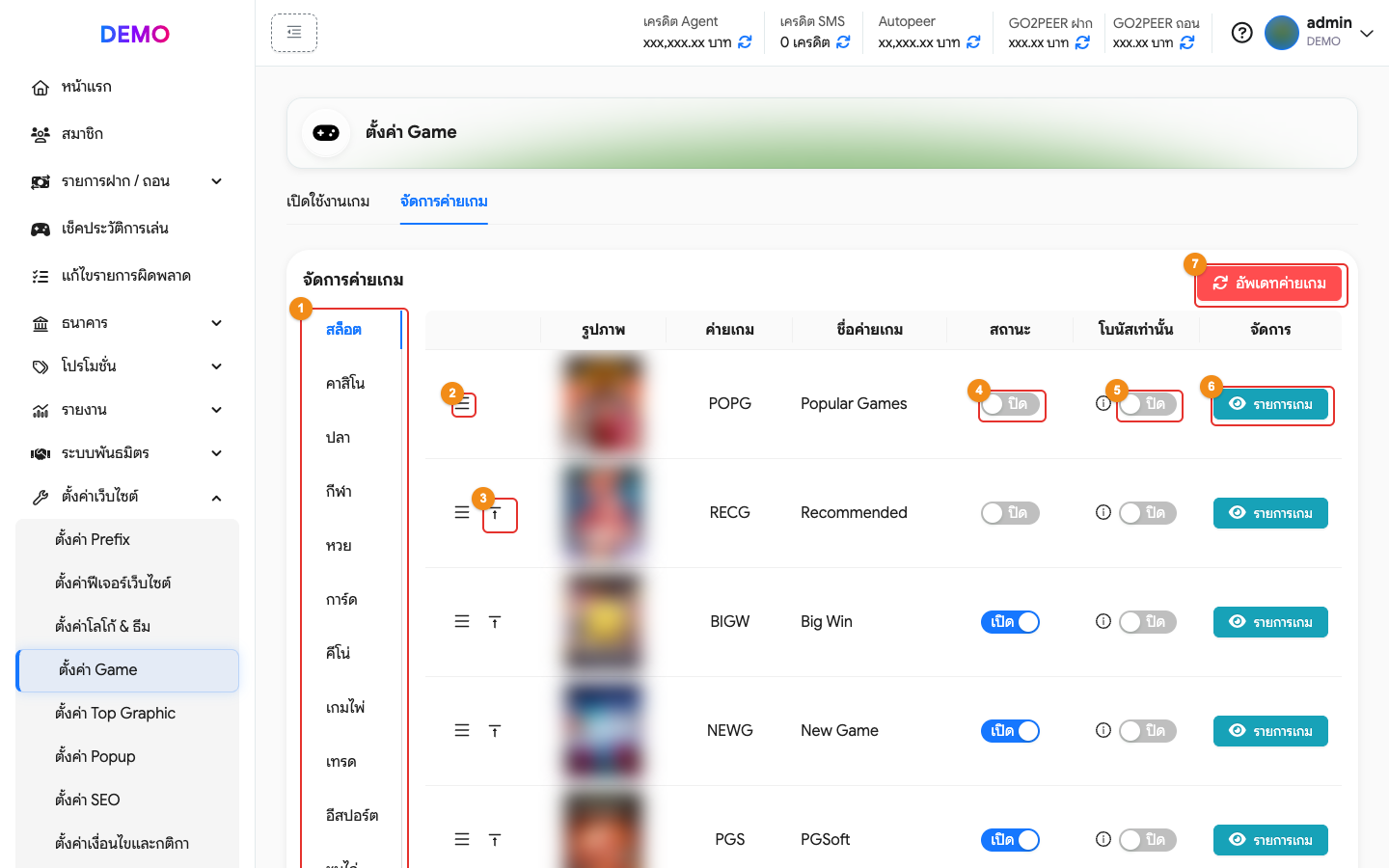Click bonus info icon on Recommended row
The image size is (1389, 868).
point(1103,512)
